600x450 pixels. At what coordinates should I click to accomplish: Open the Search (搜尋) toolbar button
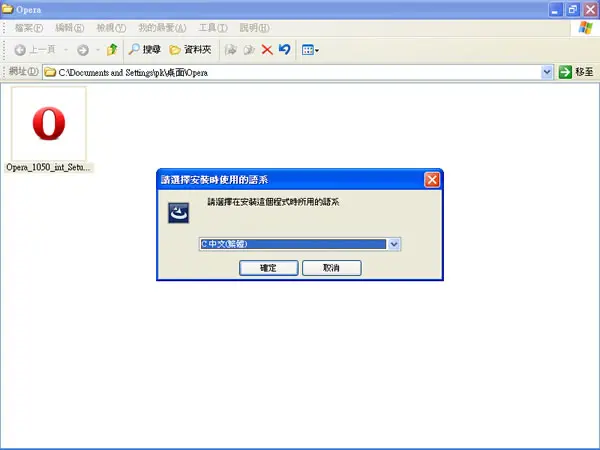(x=144, y=50)
